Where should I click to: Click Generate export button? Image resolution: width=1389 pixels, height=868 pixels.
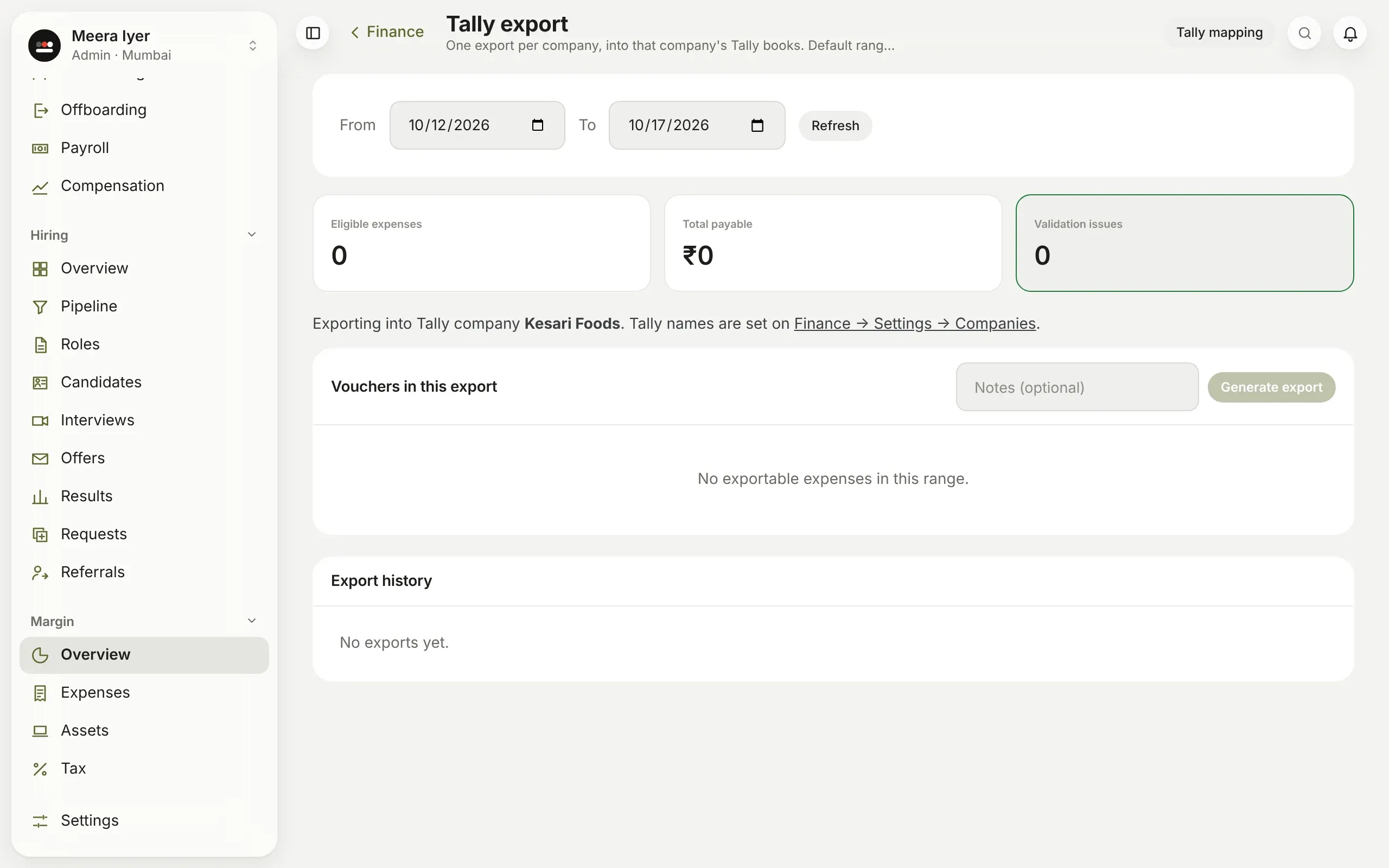[1271, 387]
